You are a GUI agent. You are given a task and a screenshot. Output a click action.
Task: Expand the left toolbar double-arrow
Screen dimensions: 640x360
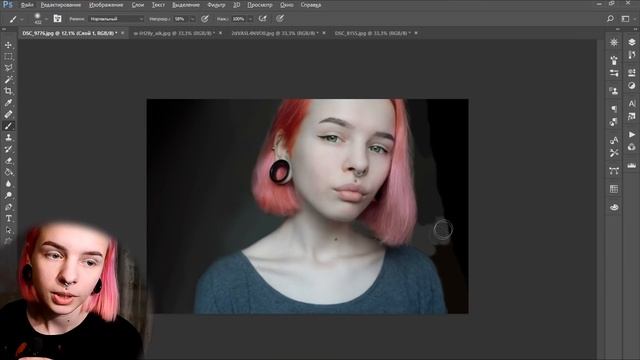click(4, 29)
